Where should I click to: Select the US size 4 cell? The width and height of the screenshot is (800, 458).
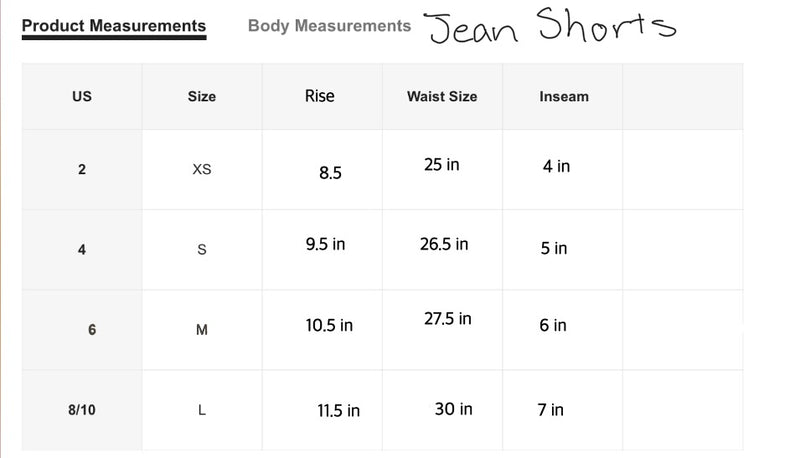click(82, 249)
